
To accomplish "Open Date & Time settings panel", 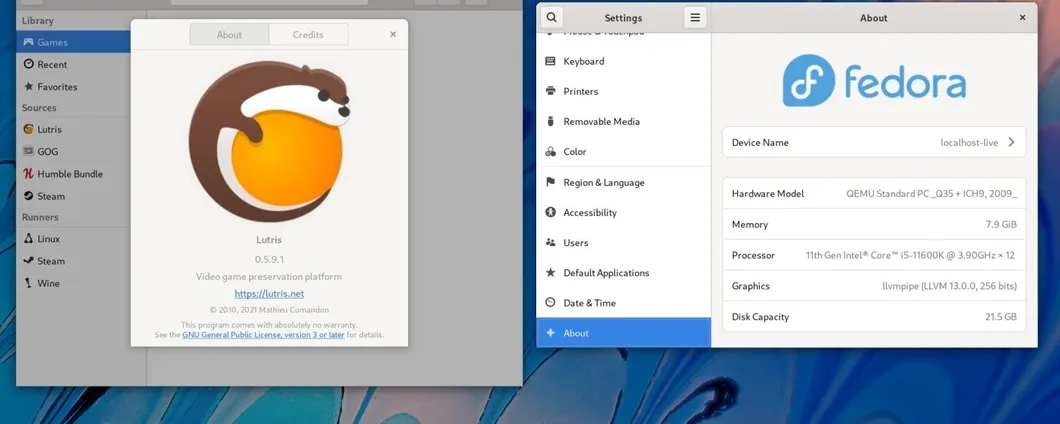I will 623,303.
